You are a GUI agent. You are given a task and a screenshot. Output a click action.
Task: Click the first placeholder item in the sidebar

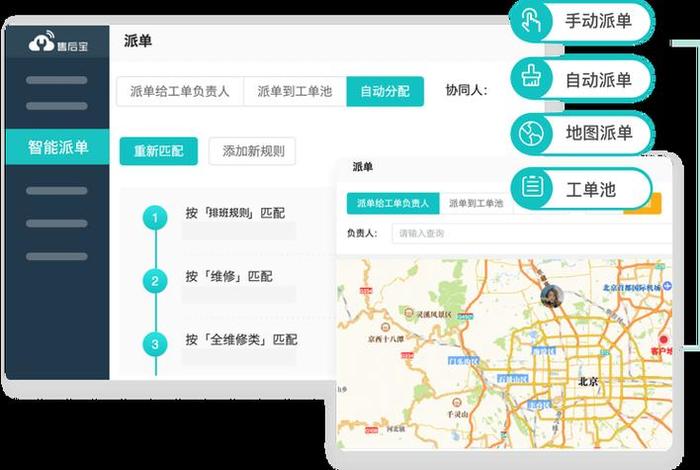click(x=57, y=80)
